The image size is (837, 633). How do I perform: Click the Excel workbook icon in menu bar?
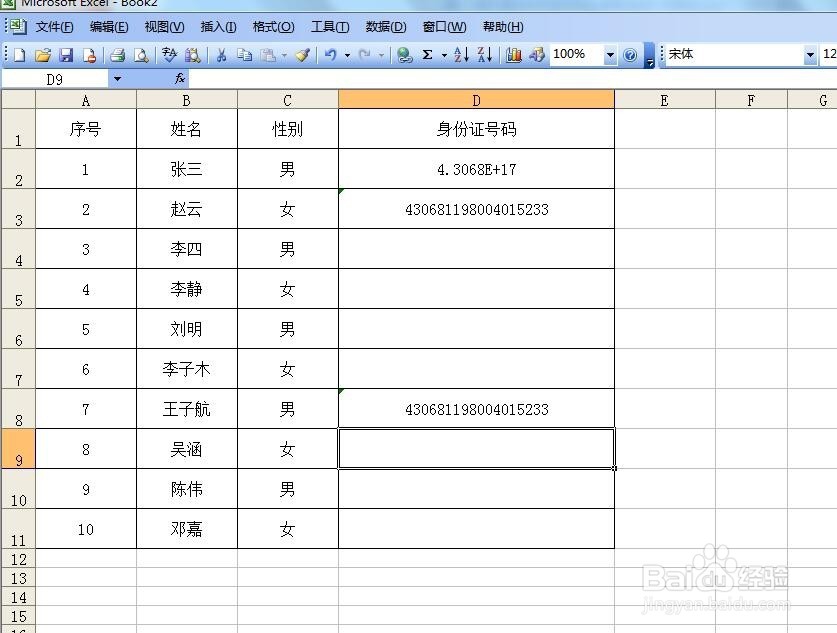click(x=17, y=26)
